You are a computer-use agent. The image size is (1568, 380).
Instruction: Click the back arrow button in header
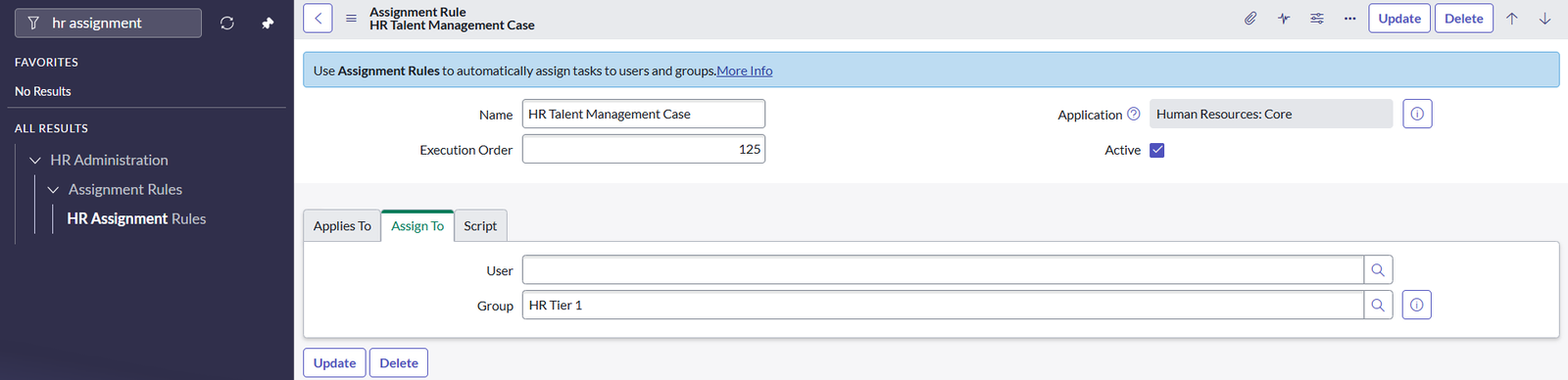coord(318,19)
